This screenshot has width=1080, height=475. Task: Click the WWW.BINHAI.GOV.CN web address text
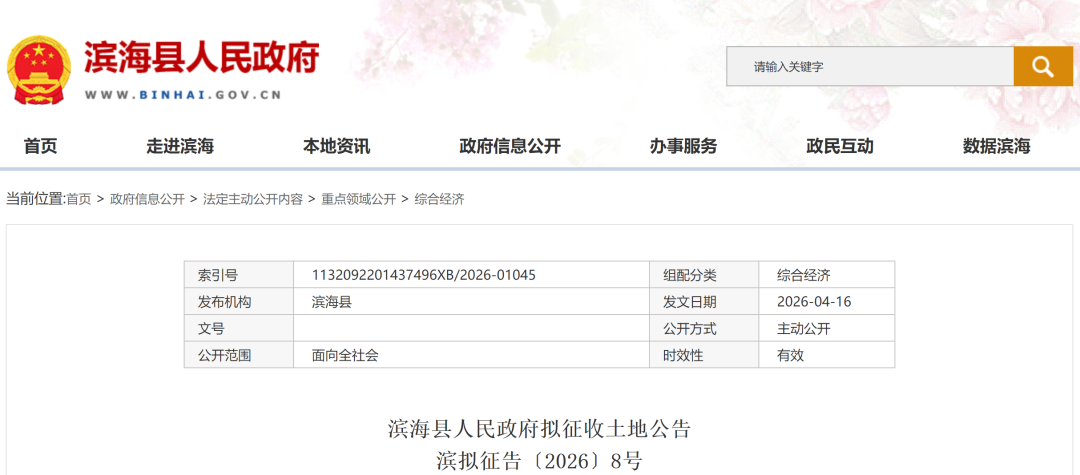[183, 95]
